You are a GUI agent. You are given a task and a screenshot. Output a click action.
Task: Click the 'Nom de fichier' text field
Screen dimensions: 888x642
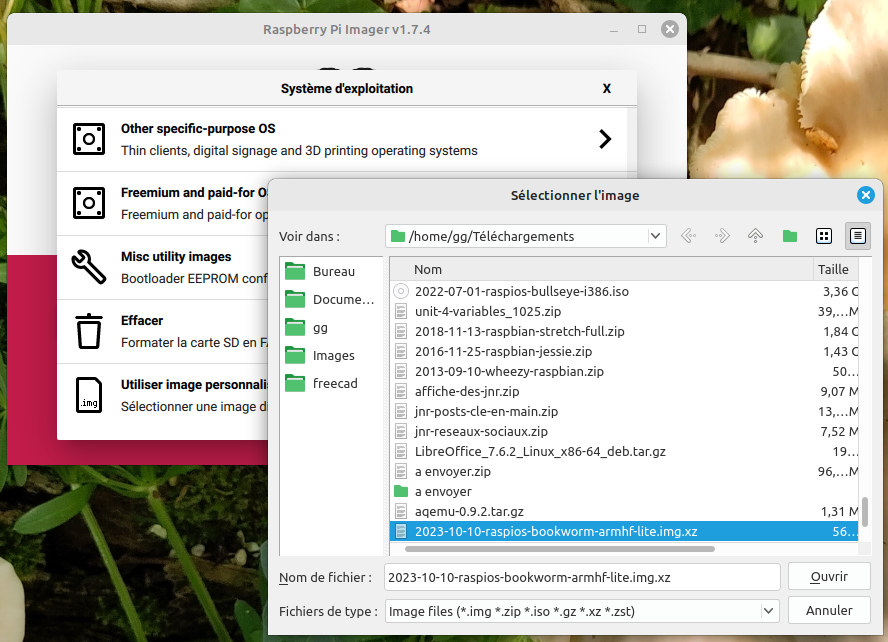pyautogui.click(x=582, y=577)
